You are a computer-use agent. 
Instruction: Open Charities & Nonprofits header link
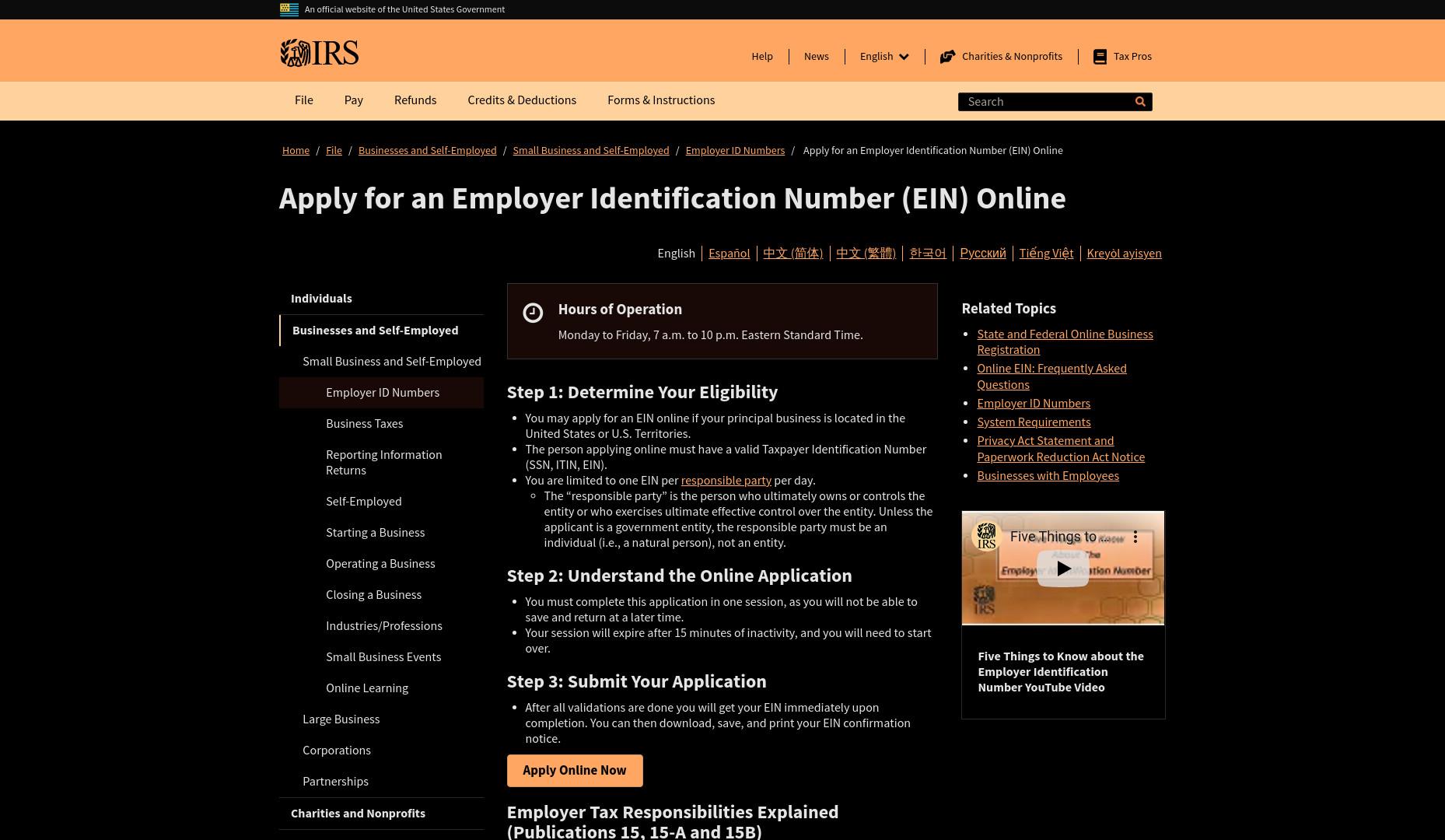pos(1001,56)
